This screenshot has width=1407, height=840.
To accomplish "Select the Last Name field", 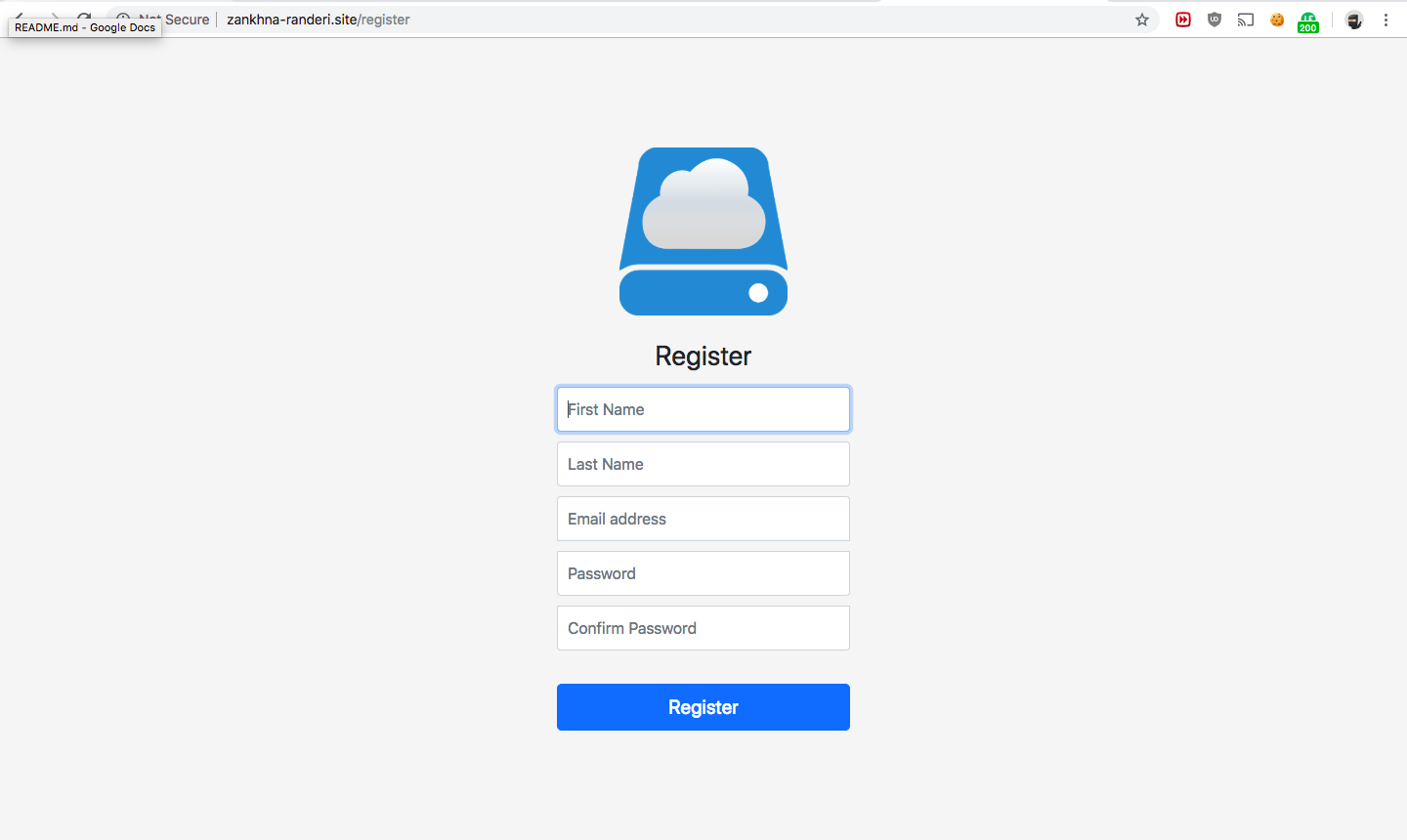I will [x=703, y=464].
